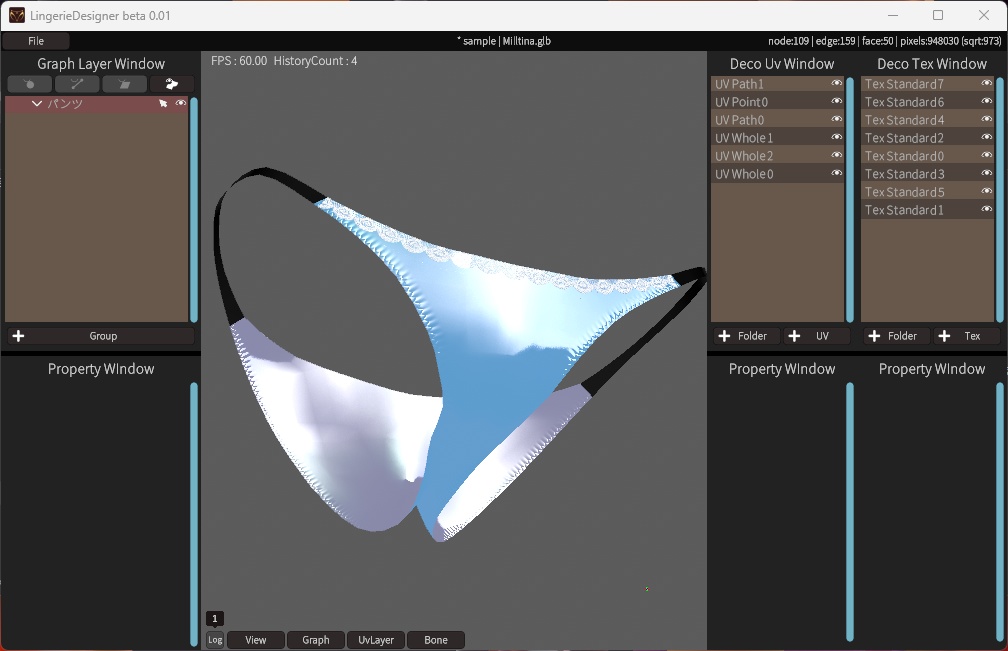This screenshot has width=1008, height=651.
Task: Hide the UV Path1 item
Action: pyautogui.click(x=836, y=84)
